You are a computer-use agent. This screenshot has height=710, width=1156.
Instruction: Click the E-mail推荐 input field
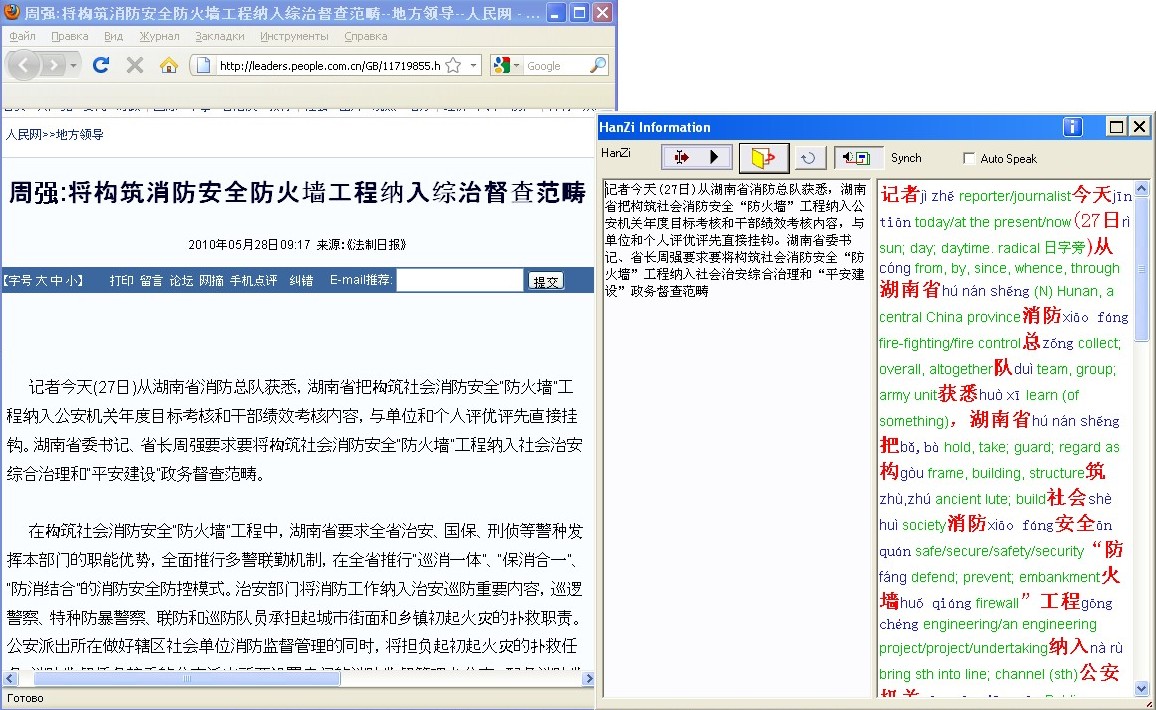click(x=460, y=280)
